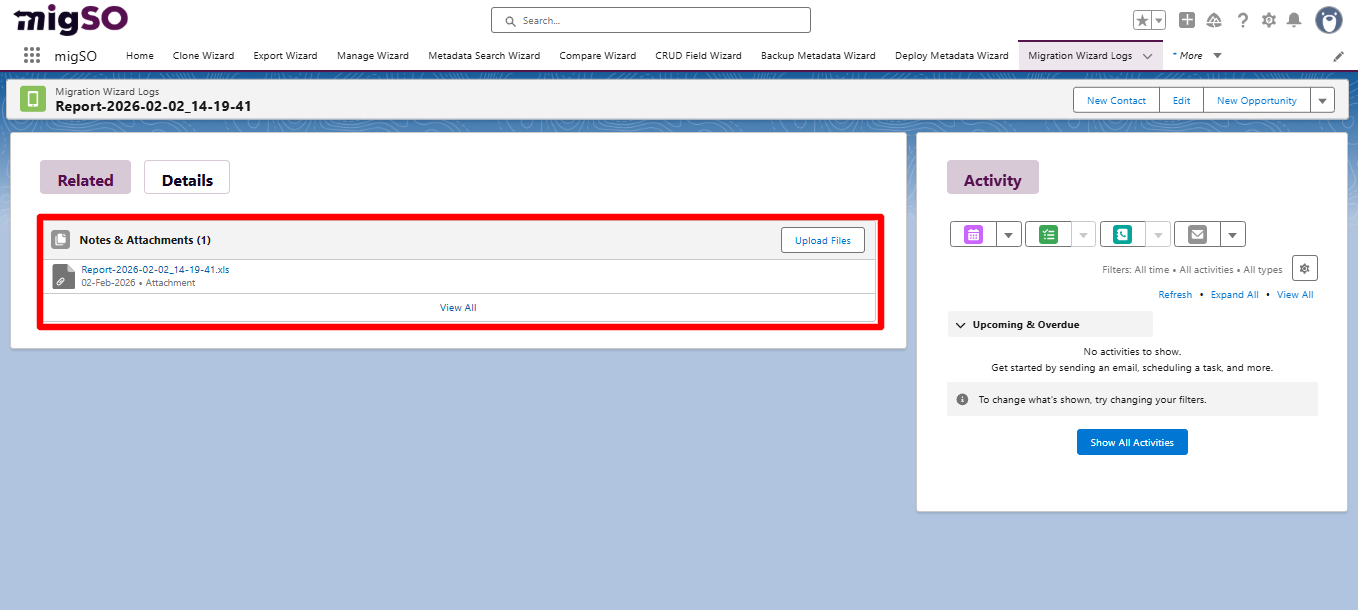Click the notifications bell icon
1358x610 pixels.
tap(1295, 19)
